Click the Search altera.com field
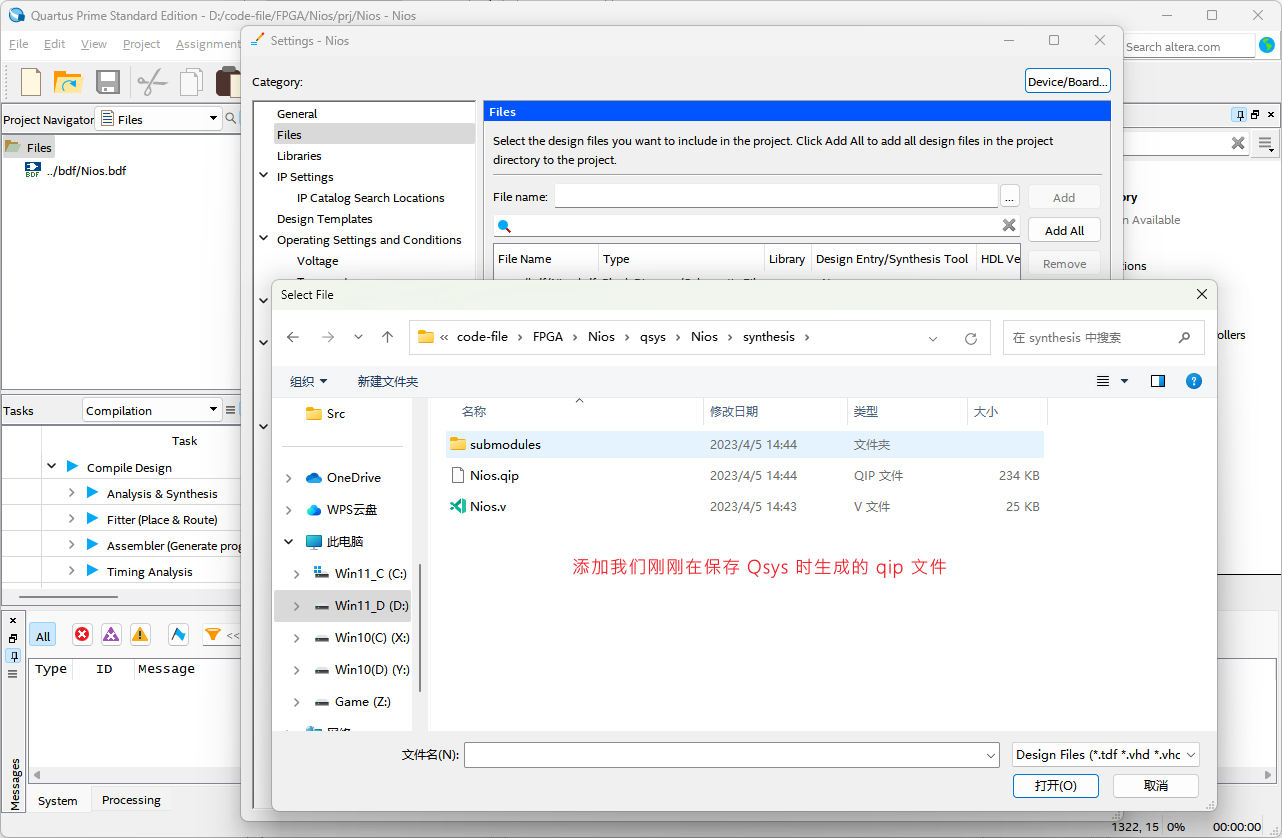Image resolution: width=1282 pixels, height=838 pixels. coord(1188,46)
